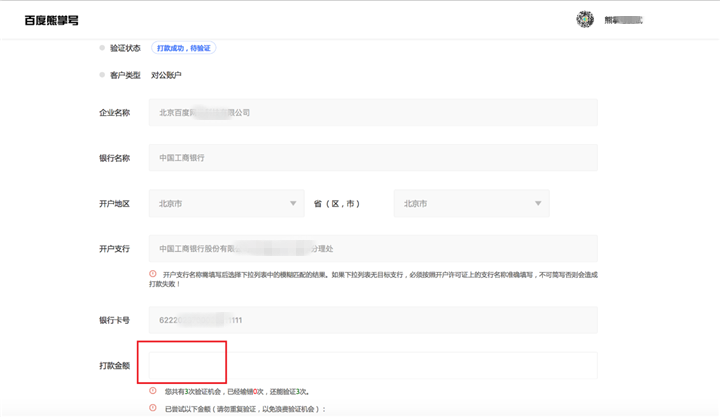
Task: Focus the 开户支行 input field
Action: (x=373, y=248)
